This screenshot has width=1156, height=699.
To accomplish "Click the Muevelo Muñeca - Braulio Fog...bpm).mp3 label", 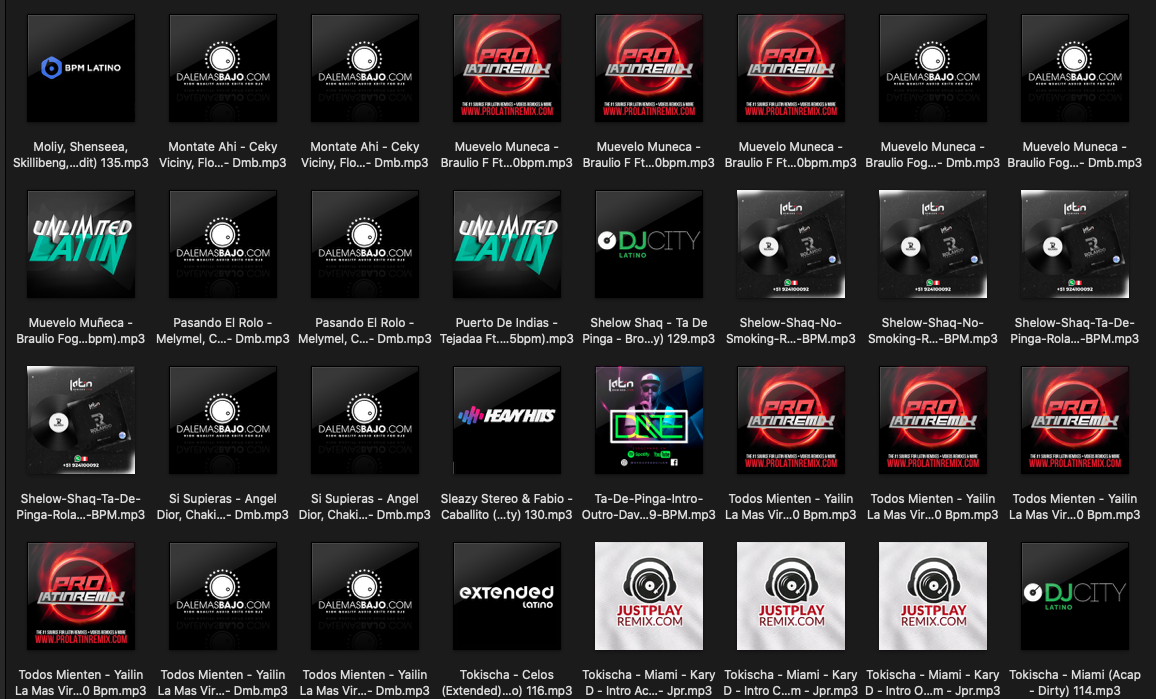I will 81,331.
